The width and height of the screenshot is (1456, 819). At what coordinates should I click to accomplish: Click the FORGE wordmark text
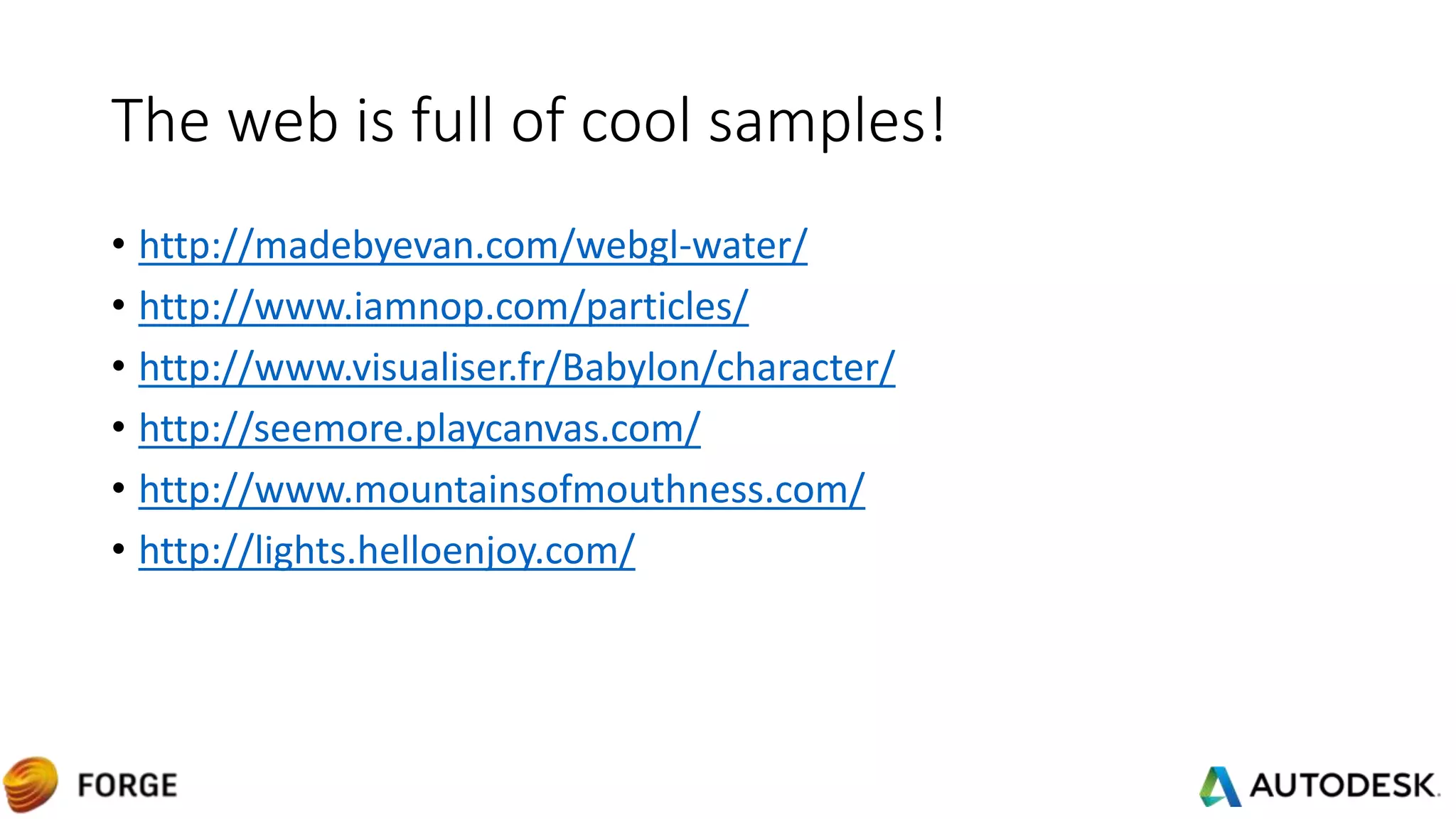[x=127, y=786]
